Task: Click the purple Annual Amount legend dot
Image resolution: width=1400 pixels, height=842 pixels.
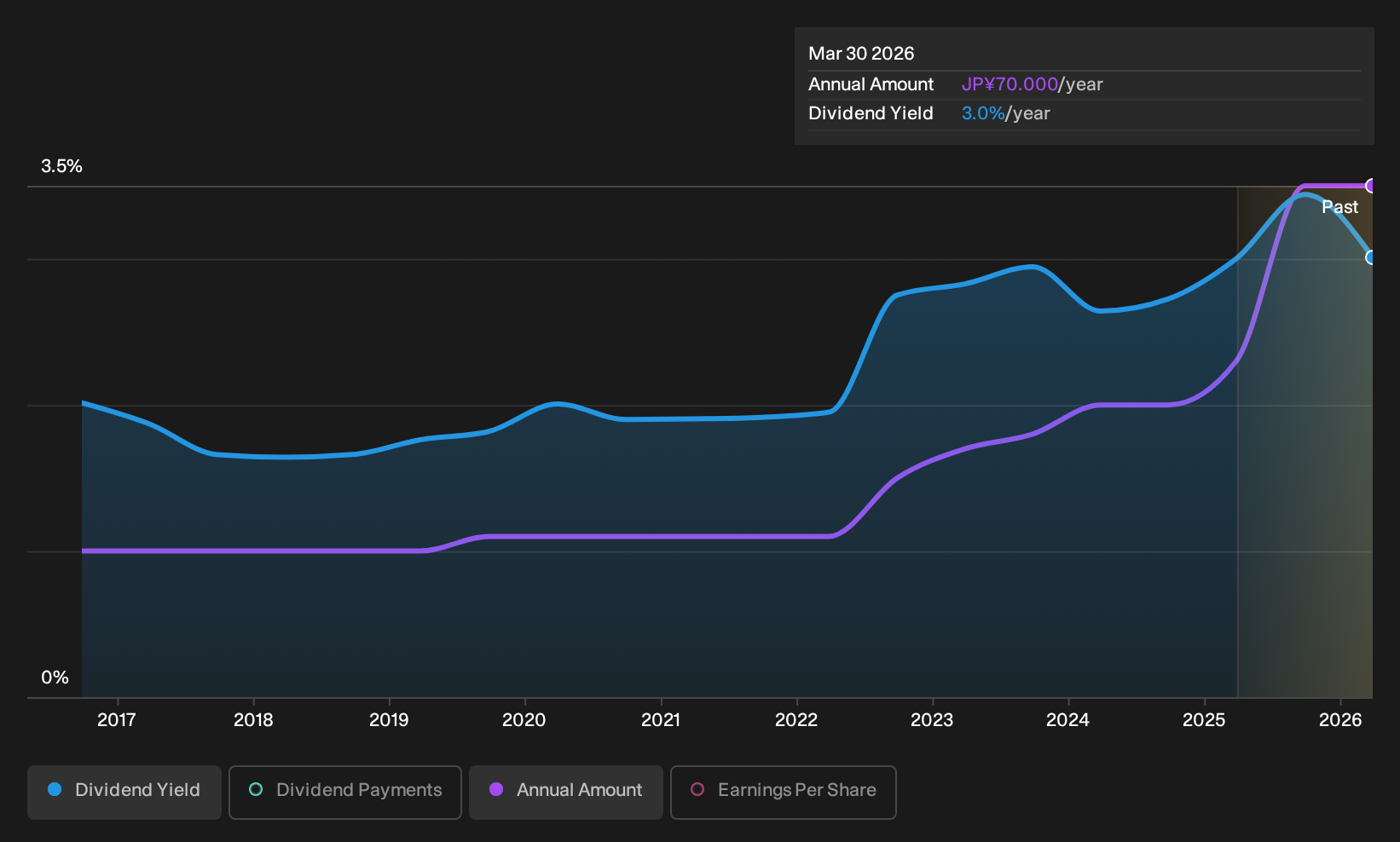Action: pos(496,789)
